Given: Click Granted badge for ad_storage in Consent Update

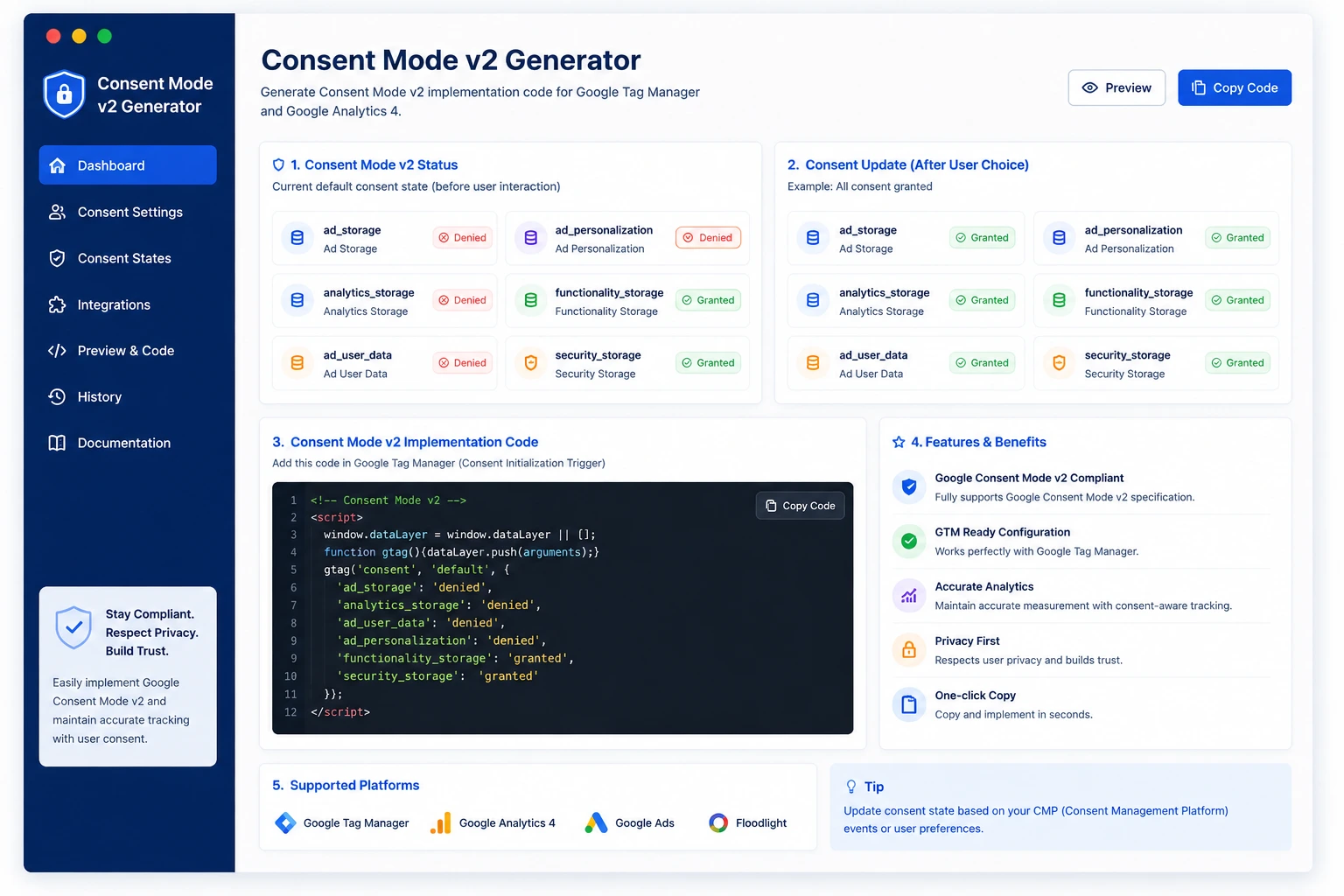Looking at the screenshot, I should (x=982, y=238).
